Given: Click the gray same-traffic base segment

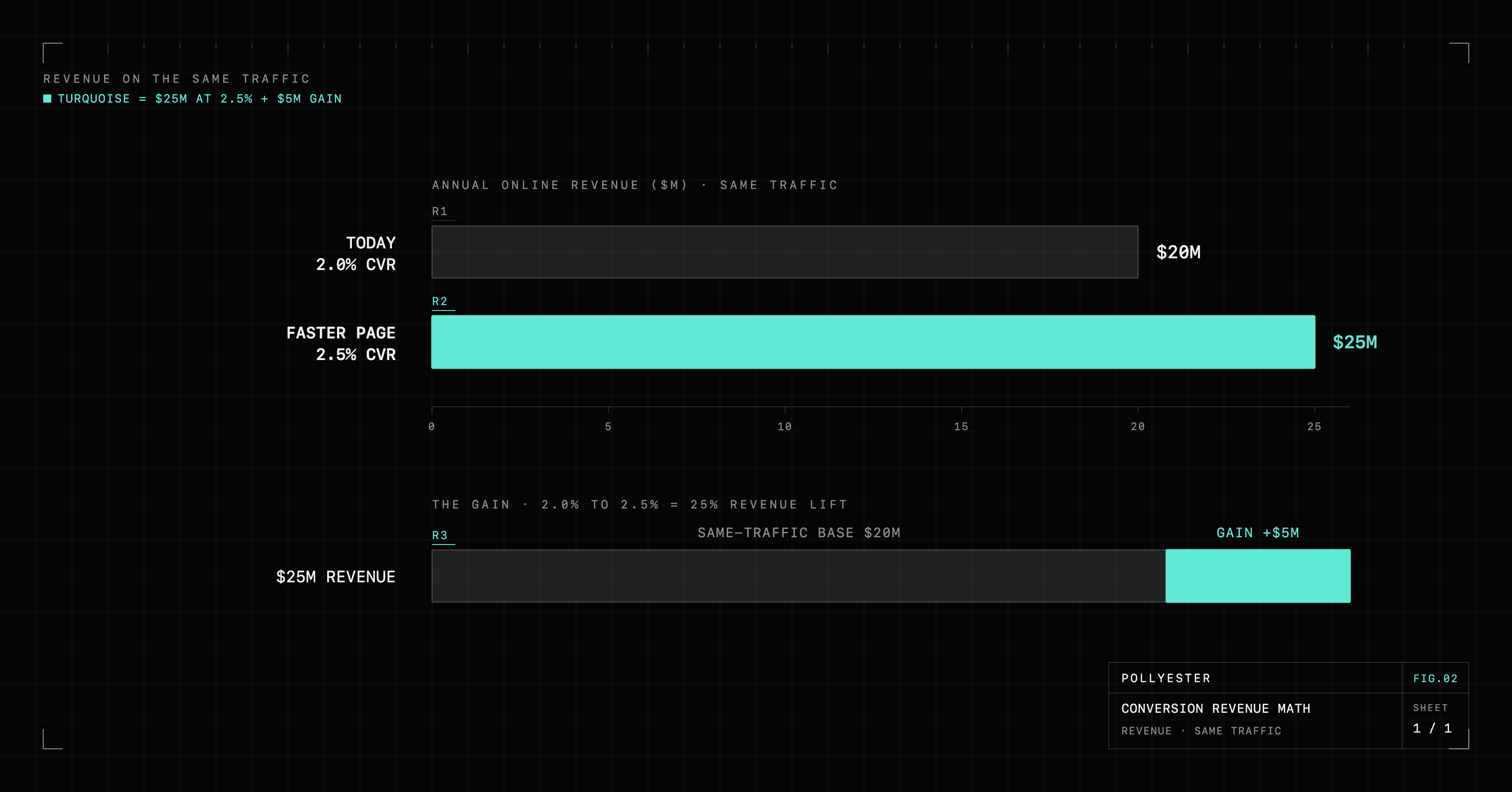Looking at the screenshot, I should coord(799,576).
